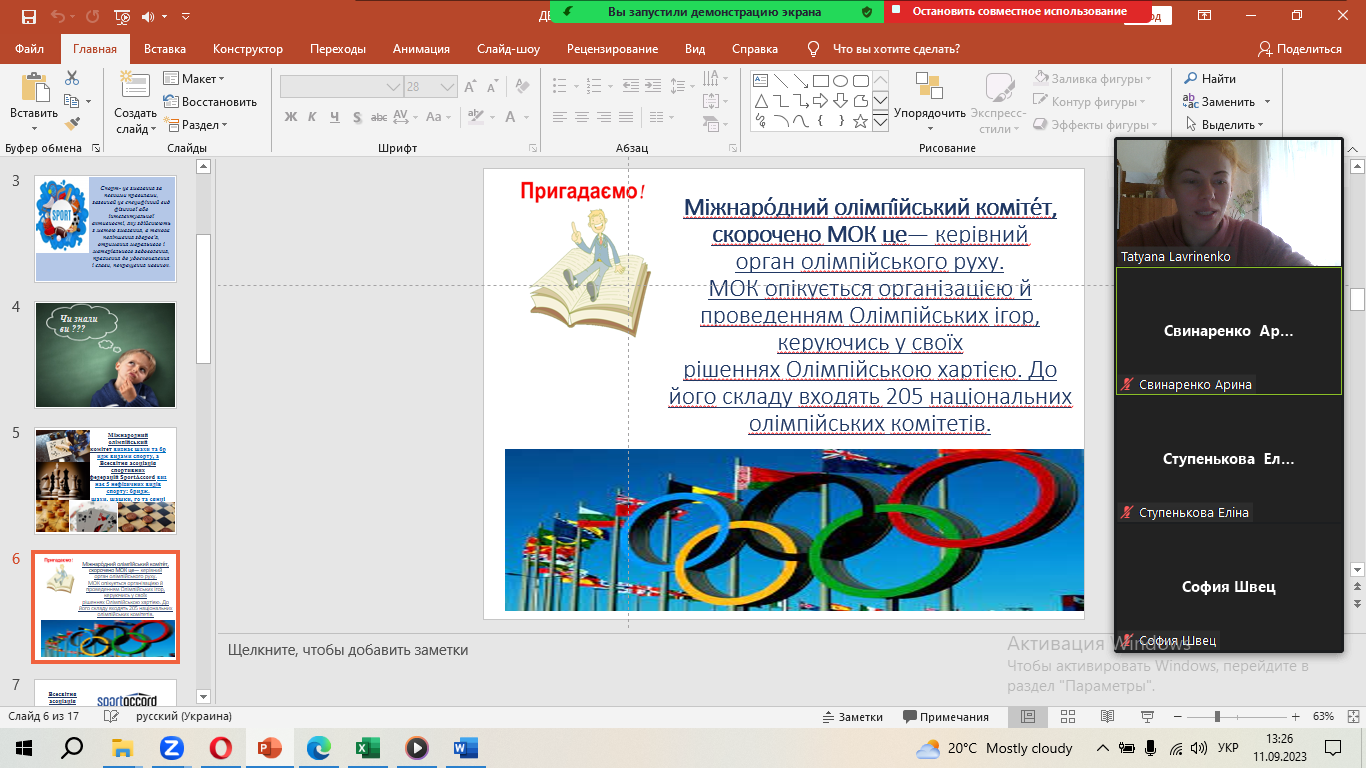Screen dimensions: 1366x768
Task: Select slide 3 thumbnail with Sport image
Action: click(x=105, y=229)
